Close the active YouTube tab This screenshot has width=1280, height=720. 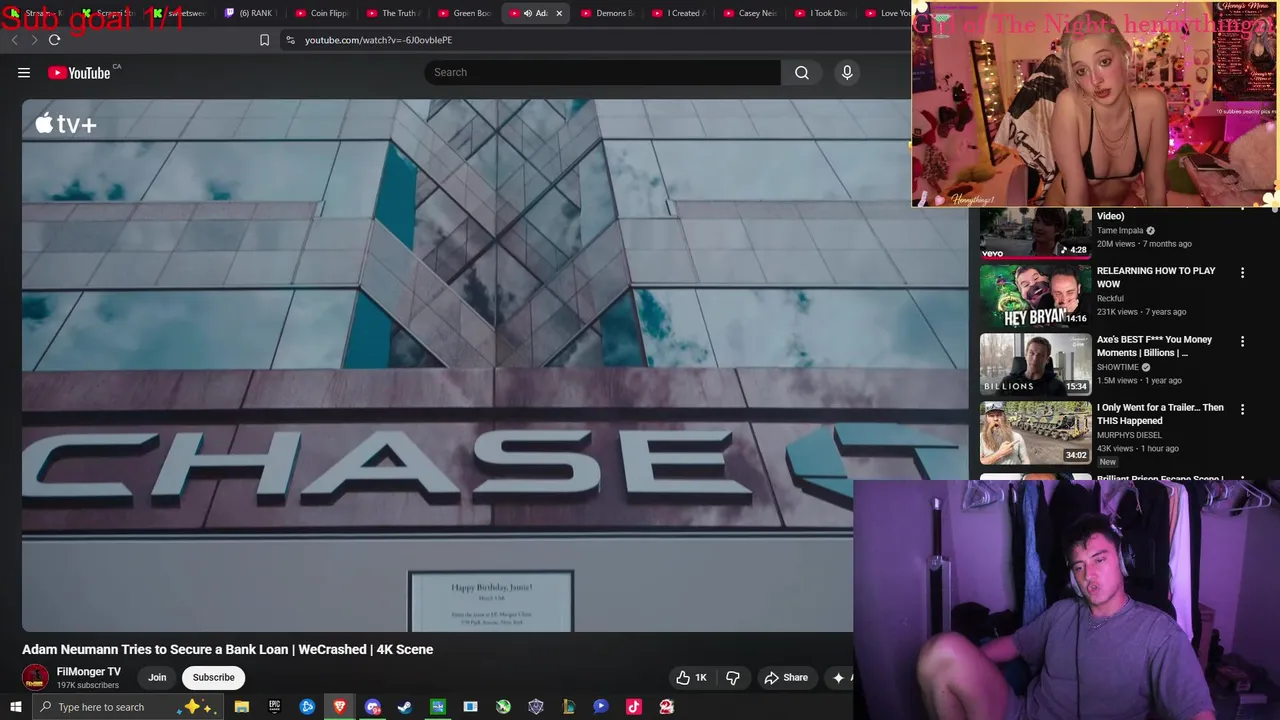[559, 13]
